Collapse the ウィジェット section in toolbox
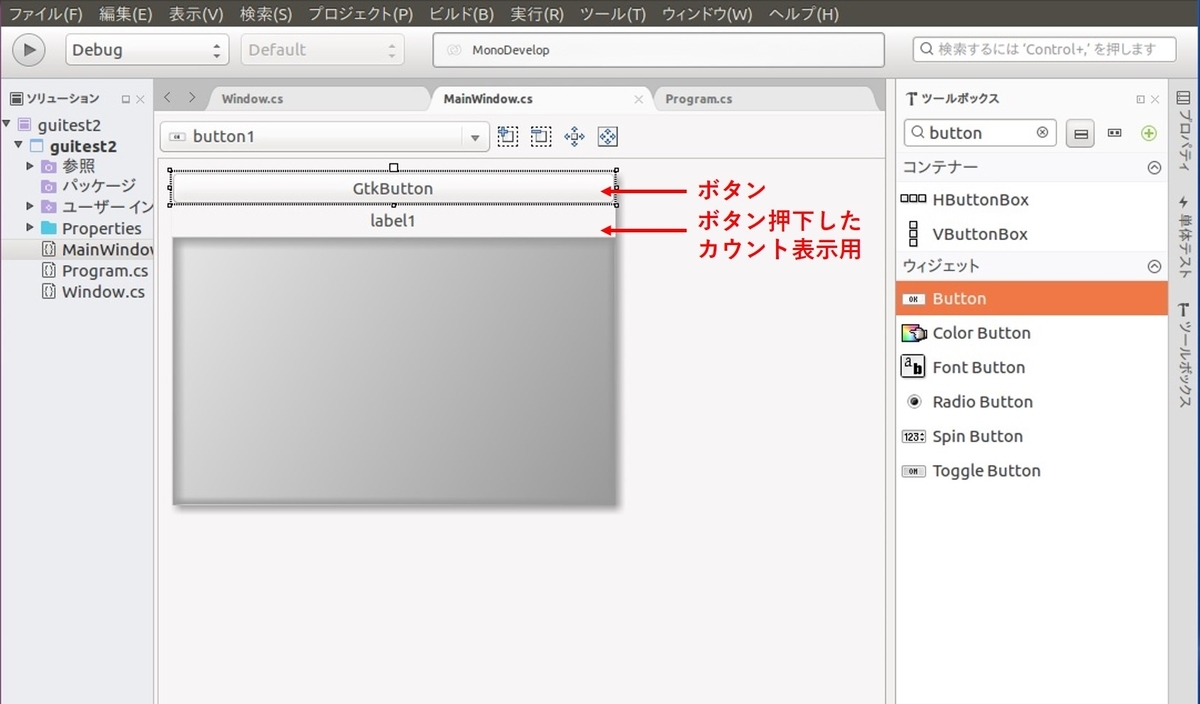Image resolution: width=1200 pixels, height=704 pixels. point(1155,265)
